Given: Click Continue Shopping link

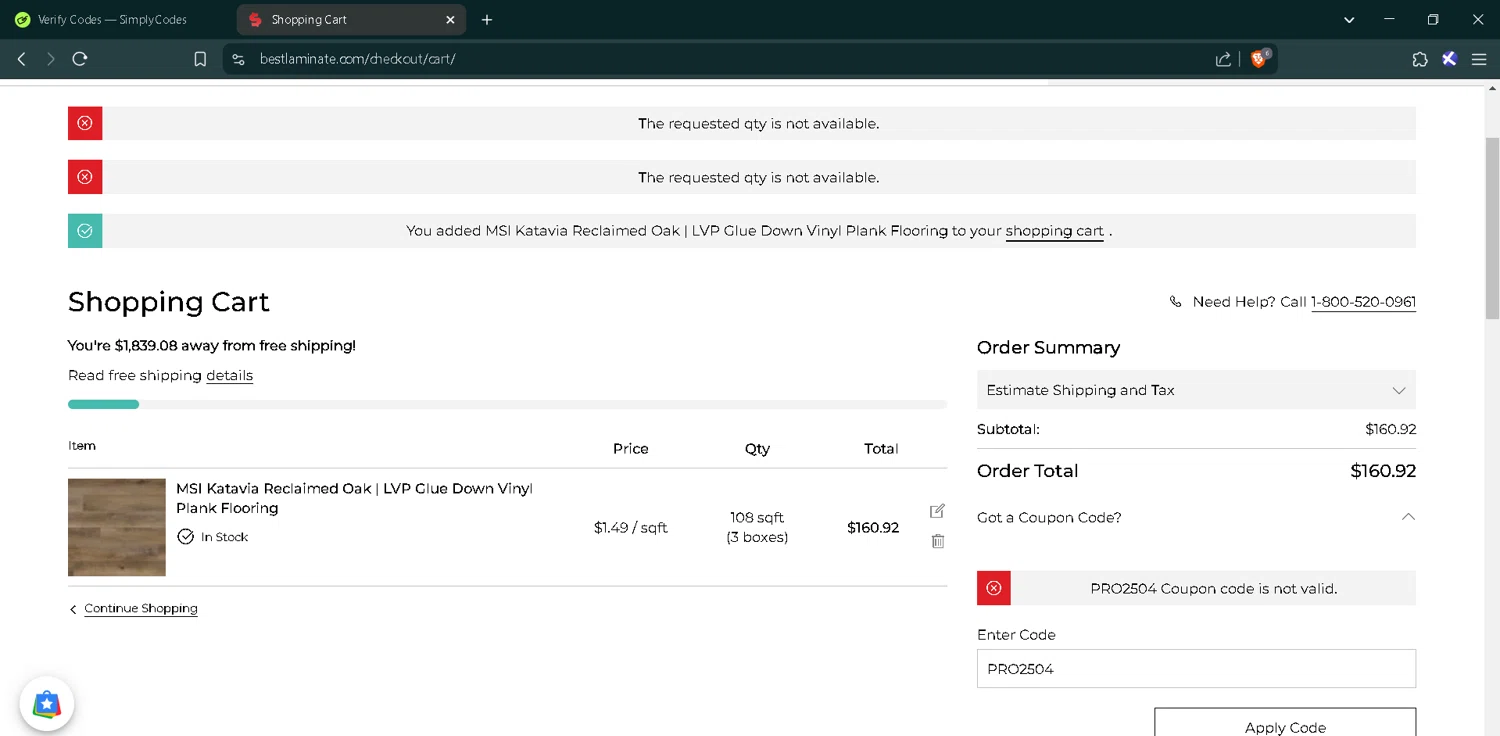Looking at the screenshot, I should point(141,608).
